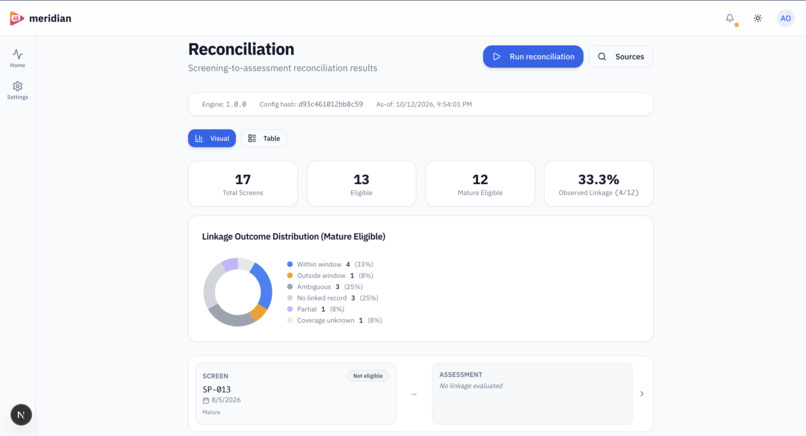The image size is (806, 436).
Task: Click the magnifier icon in Sources
Action: (x=601, y=57)
